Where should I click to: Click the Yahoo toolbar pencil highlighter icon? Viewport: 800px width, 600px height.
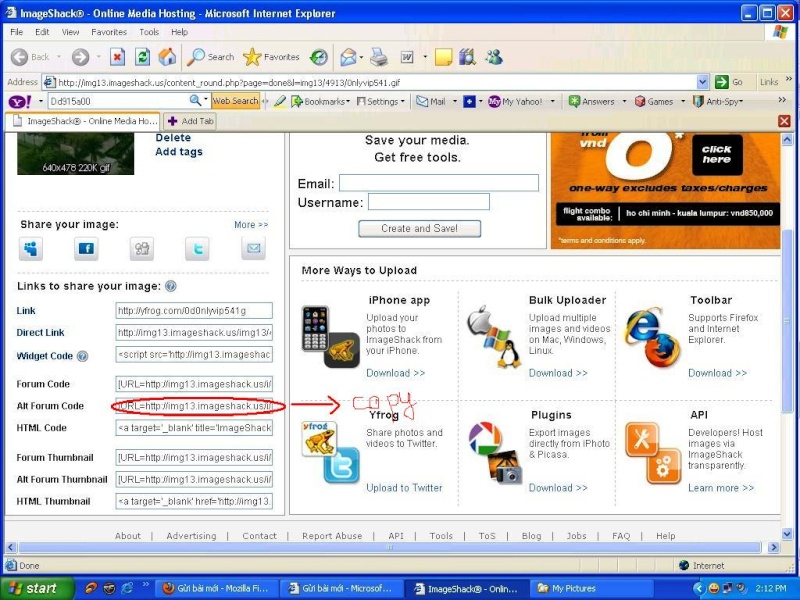[280, 102]
